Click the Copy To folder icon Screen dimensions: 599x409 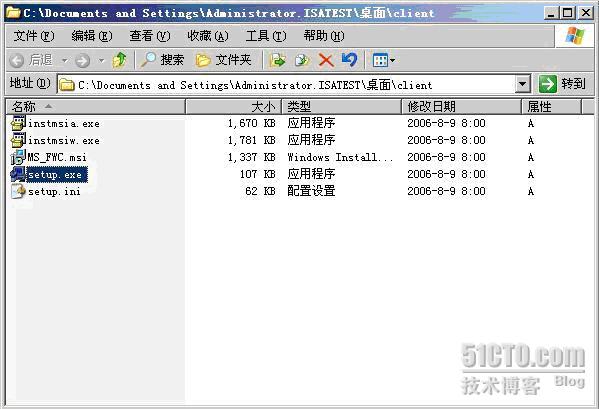(302, 60)
